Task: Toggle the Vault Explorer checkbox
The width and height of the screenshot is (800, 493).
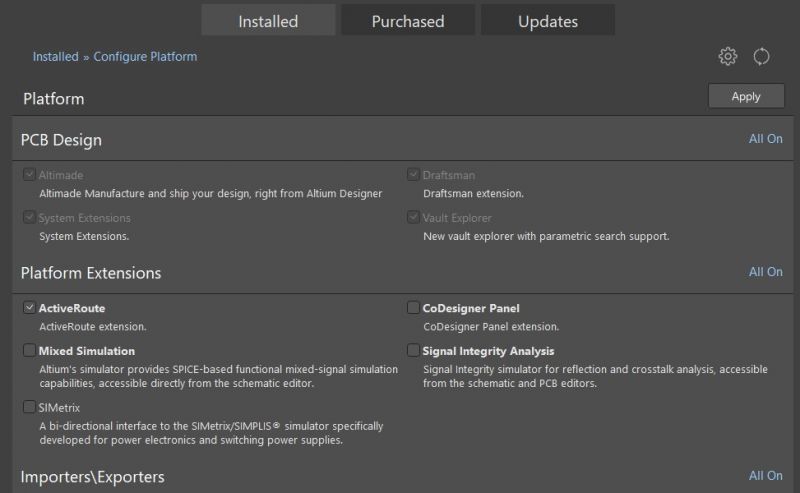Action: click(413, 217)
